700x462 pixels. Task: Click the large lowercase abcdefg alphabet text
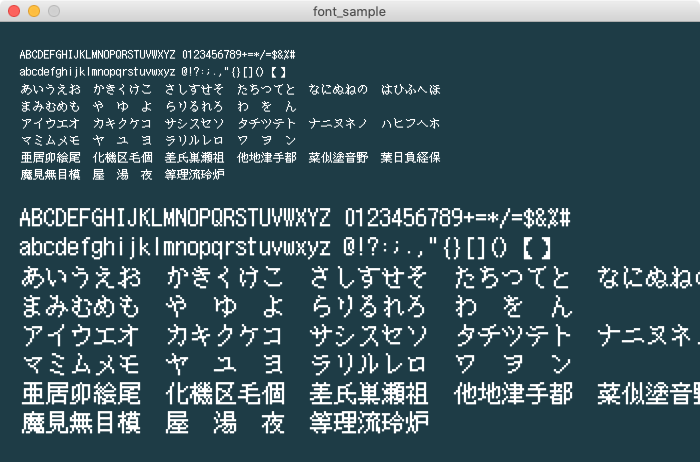tap(175, 248)
